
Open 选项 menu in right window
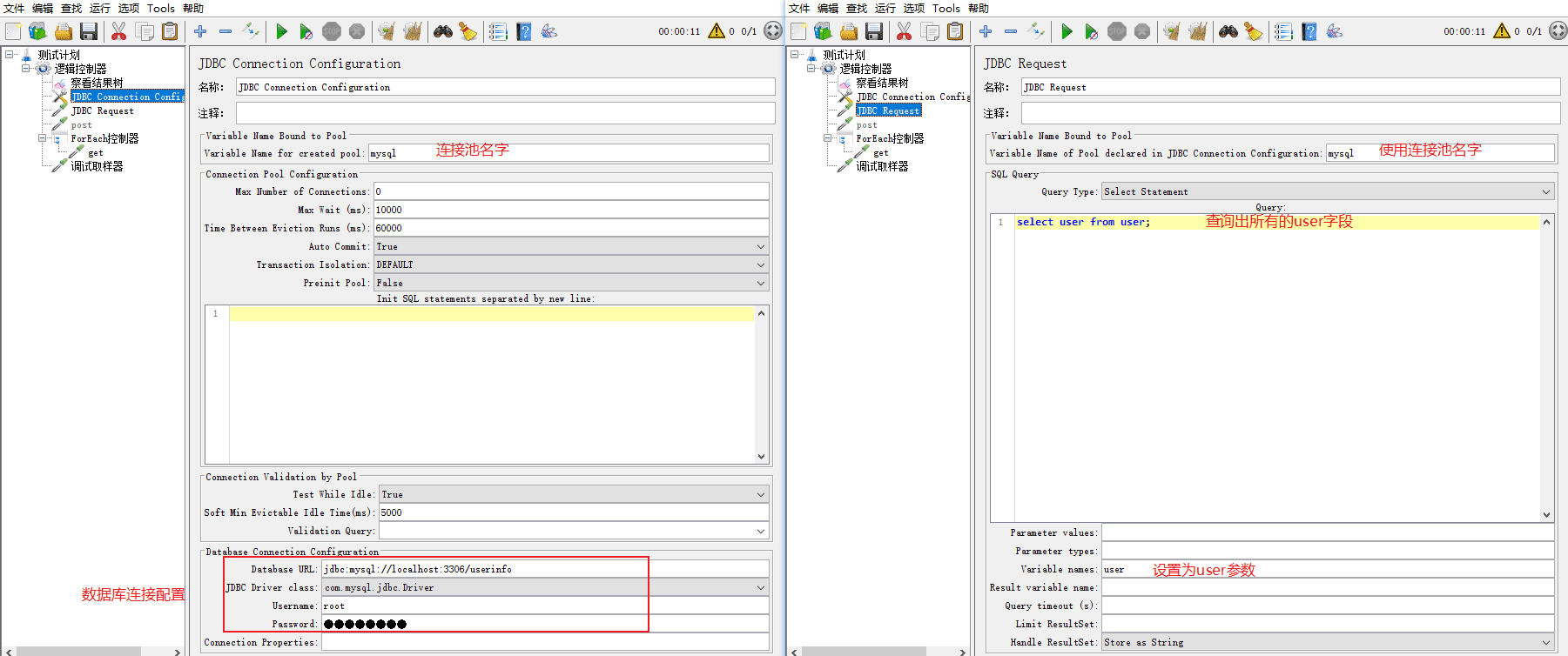(914, 8)
